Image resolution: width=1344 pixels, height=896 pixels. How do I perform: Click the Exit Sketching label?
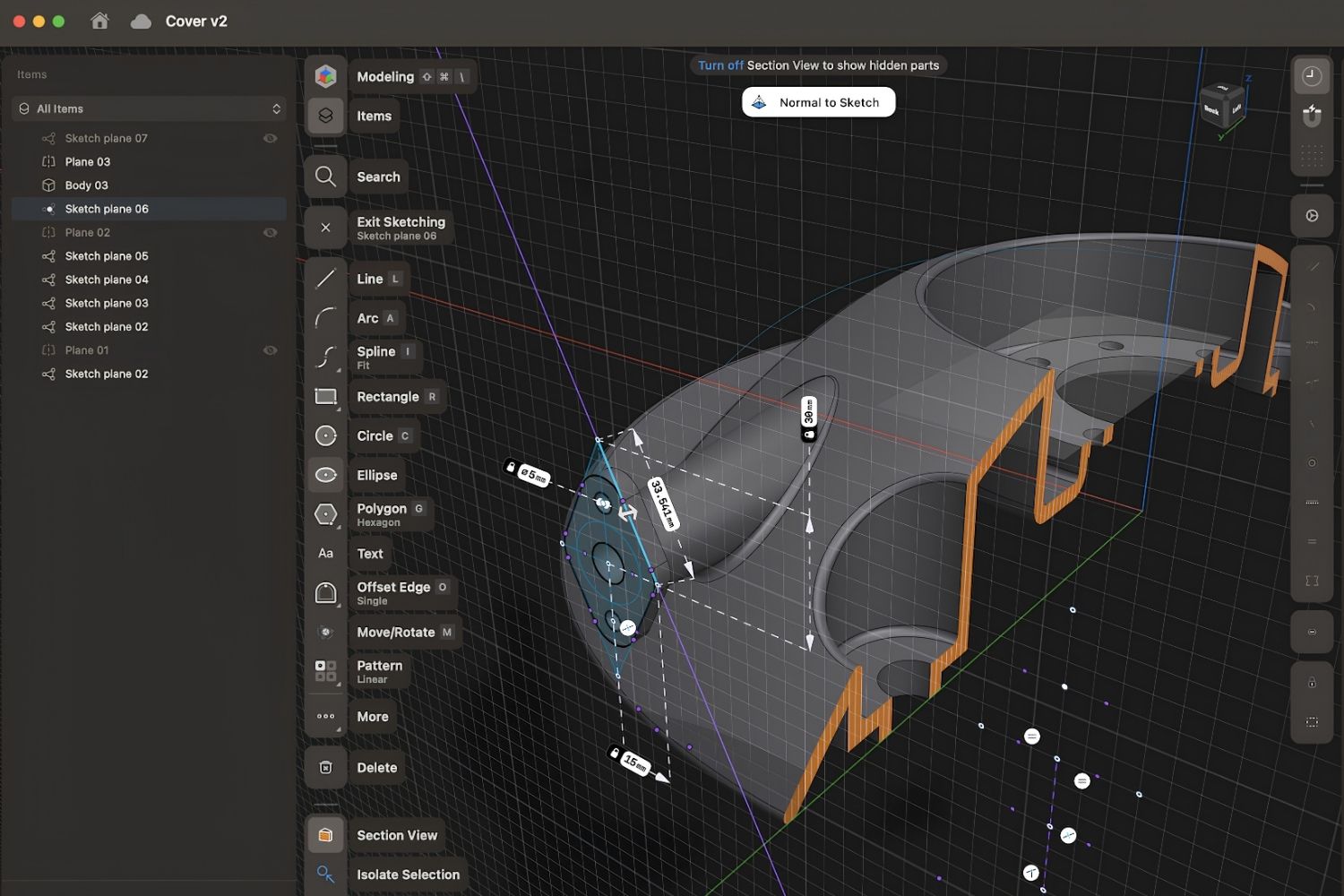tap(401, 228)
